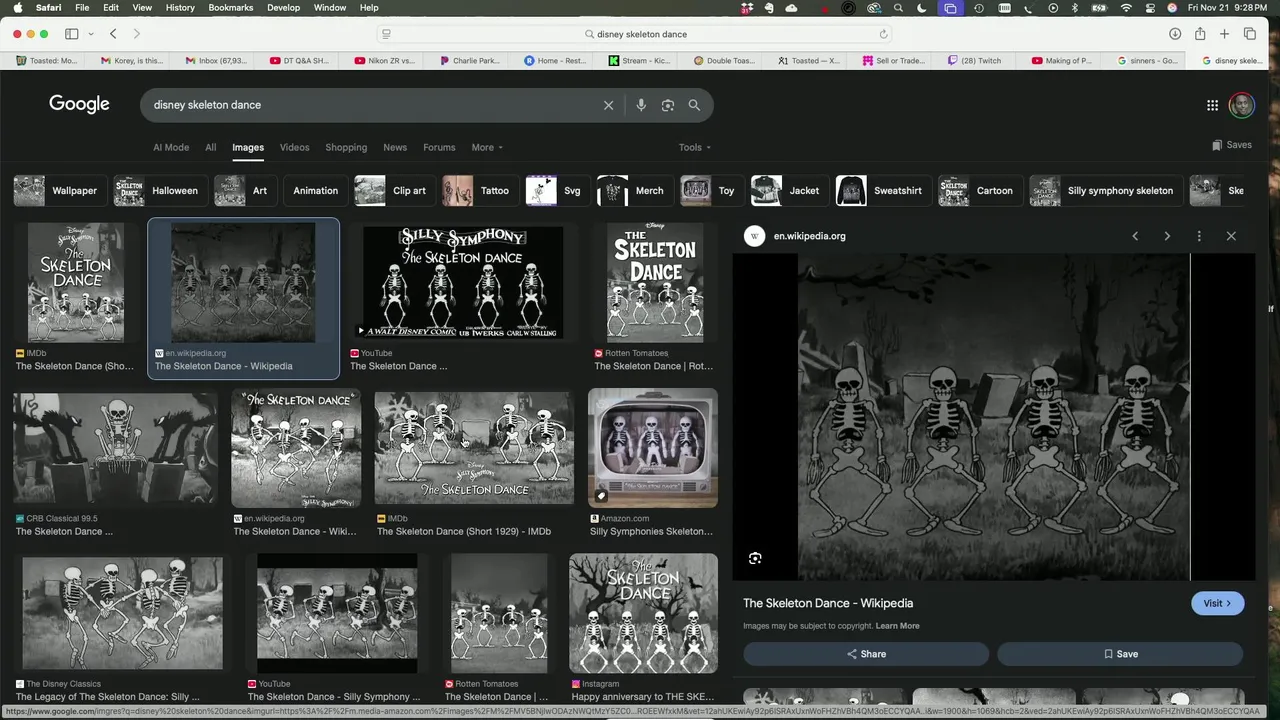1280x720 pixels.
Task: Click the Visit button
Action: 1217,603
